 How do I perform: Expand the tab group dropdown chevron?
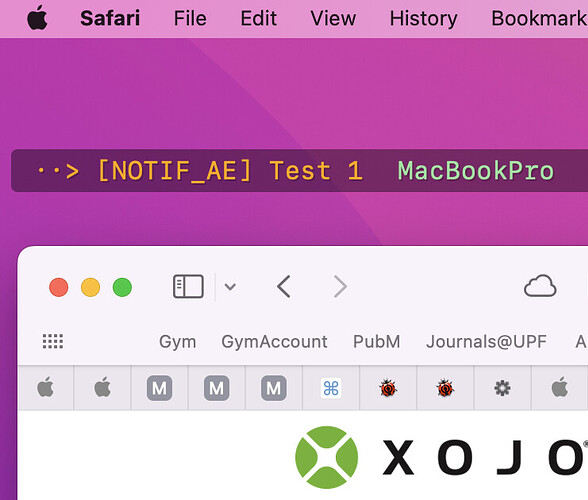(230, 287)
